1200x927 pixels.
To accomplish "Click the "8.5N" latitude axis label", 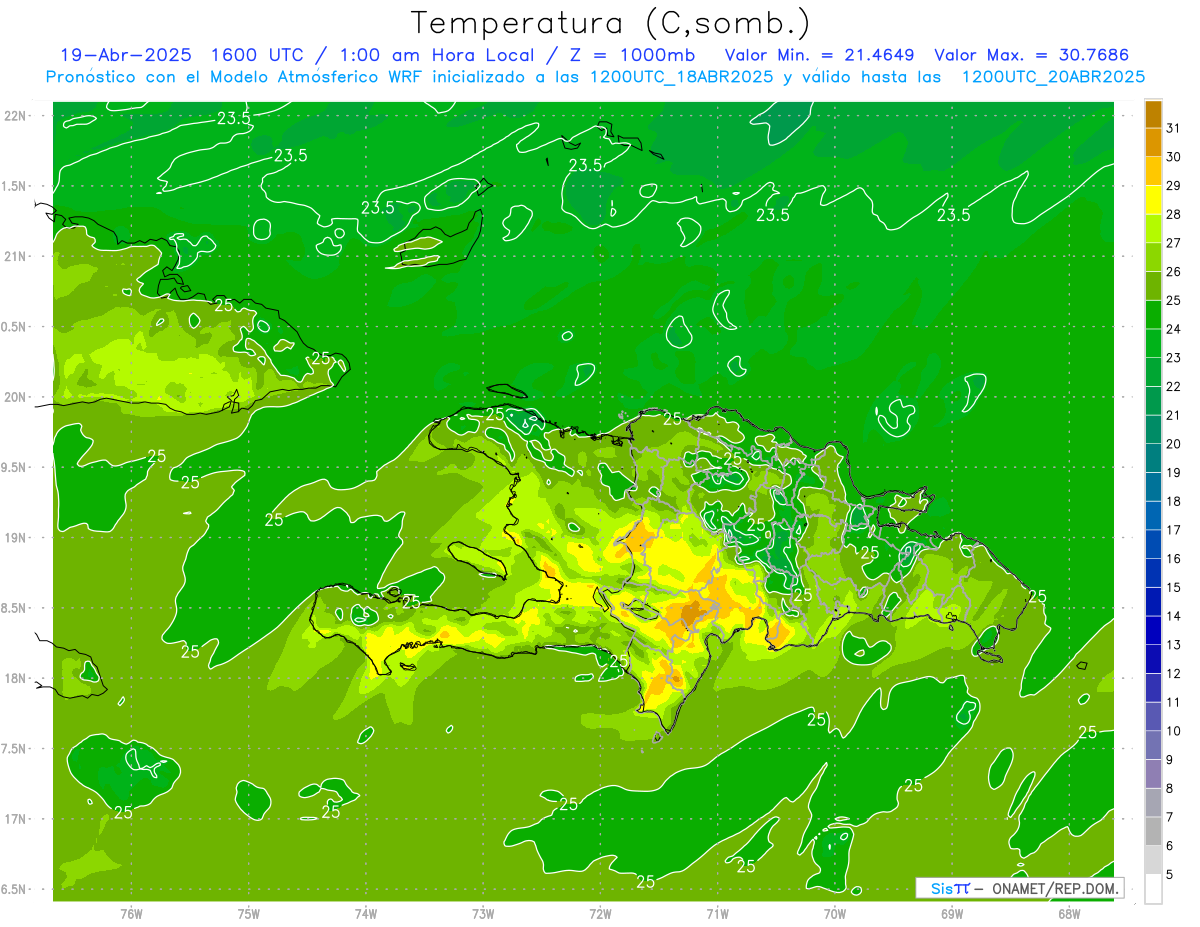I will click(15, 609).
